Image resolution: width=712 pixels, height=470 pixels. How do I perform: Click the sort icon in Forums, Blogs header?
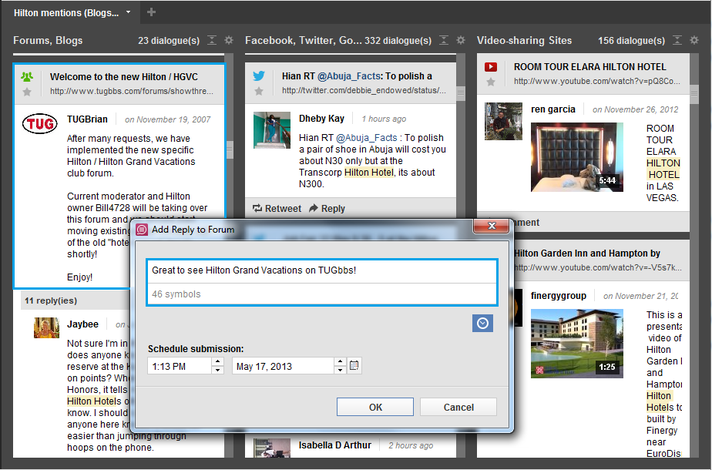point(211,40)
